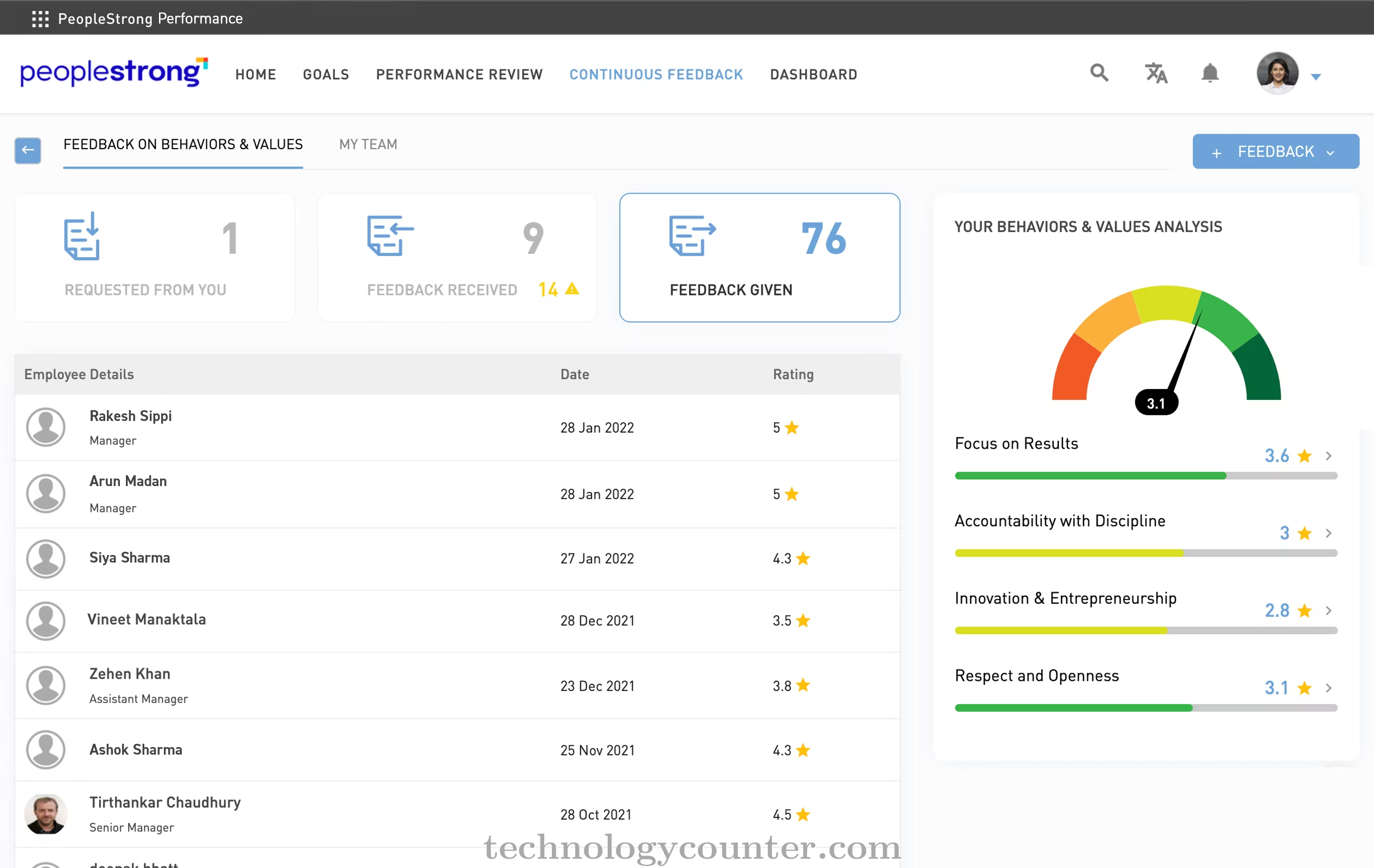Select Continuous Feedback menu
Screen dimensions: 1374x868
[656, 74]
